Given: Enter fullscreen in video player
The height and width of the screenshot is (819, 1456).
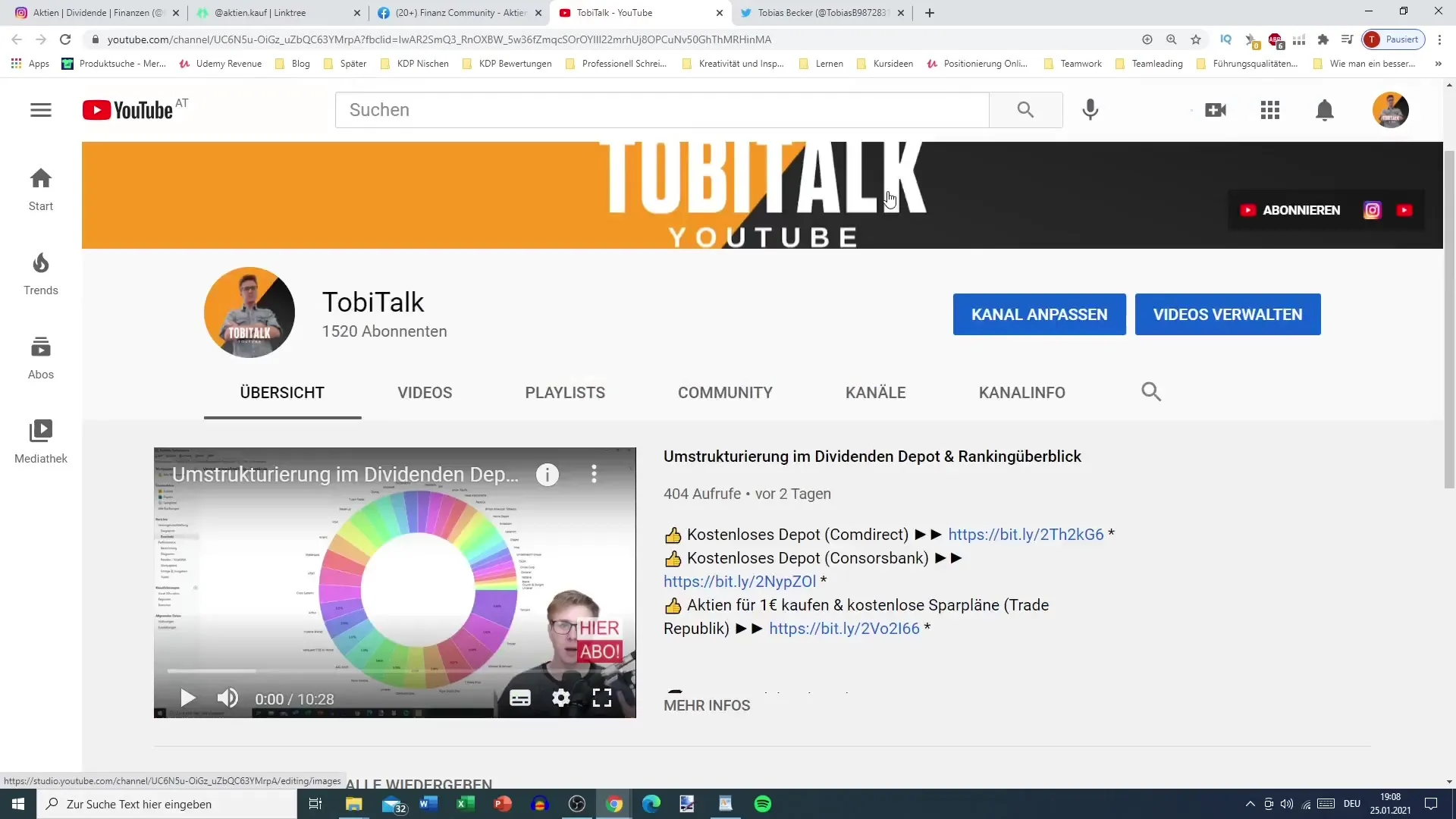Looking at the screenshot, I should 602,698.
